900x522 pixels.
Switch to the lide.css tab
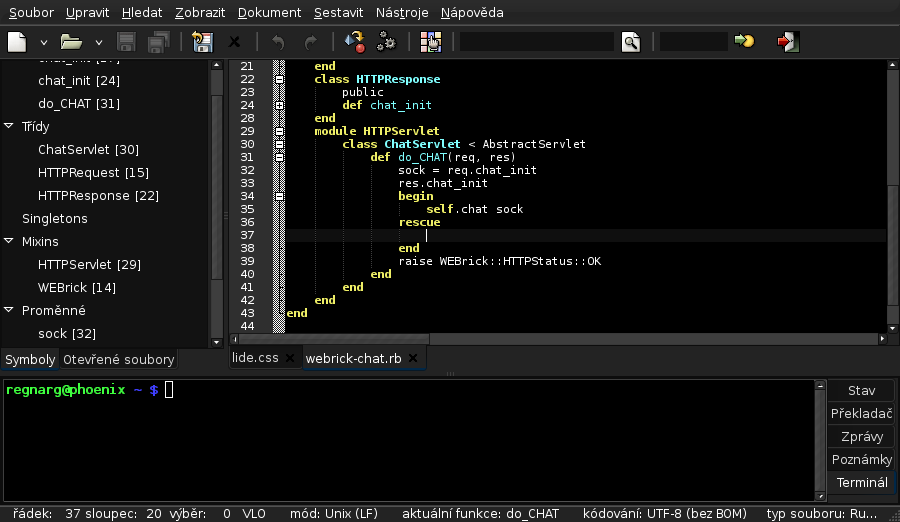255,358
